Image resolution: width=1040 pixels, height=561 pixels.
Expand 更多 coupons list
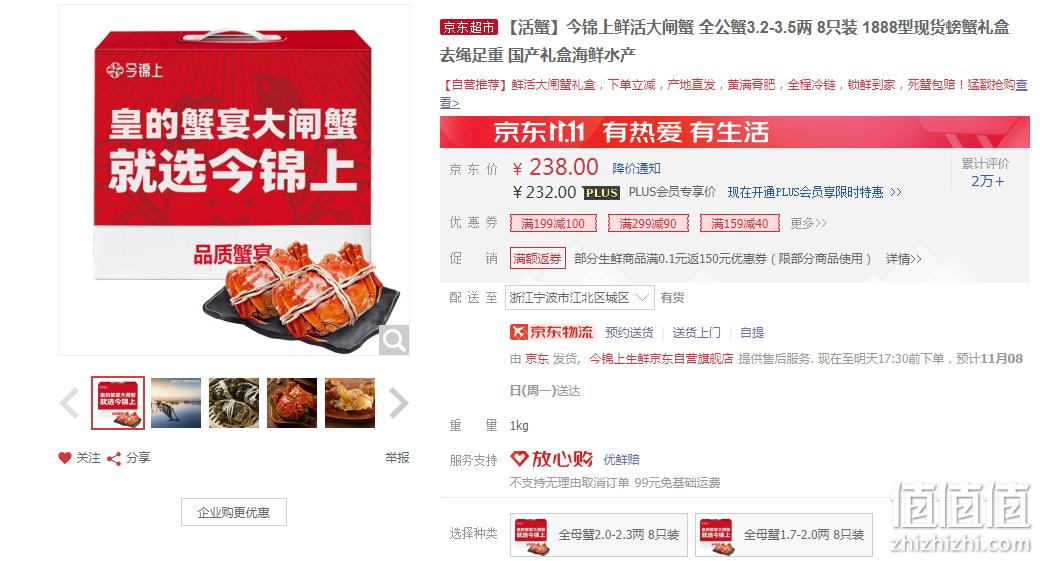[x=809, y=223]
